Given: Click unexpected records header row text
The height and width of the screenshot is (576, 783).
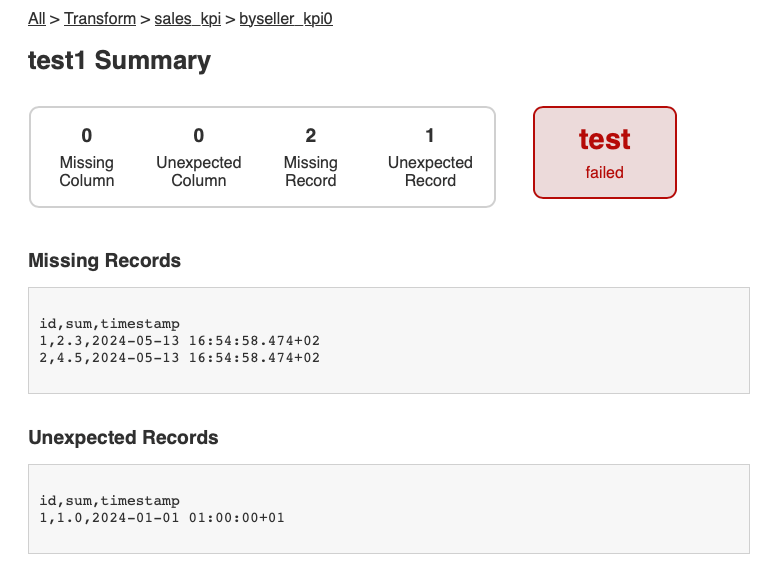Looking at the screenshot, I should [109, 500].
